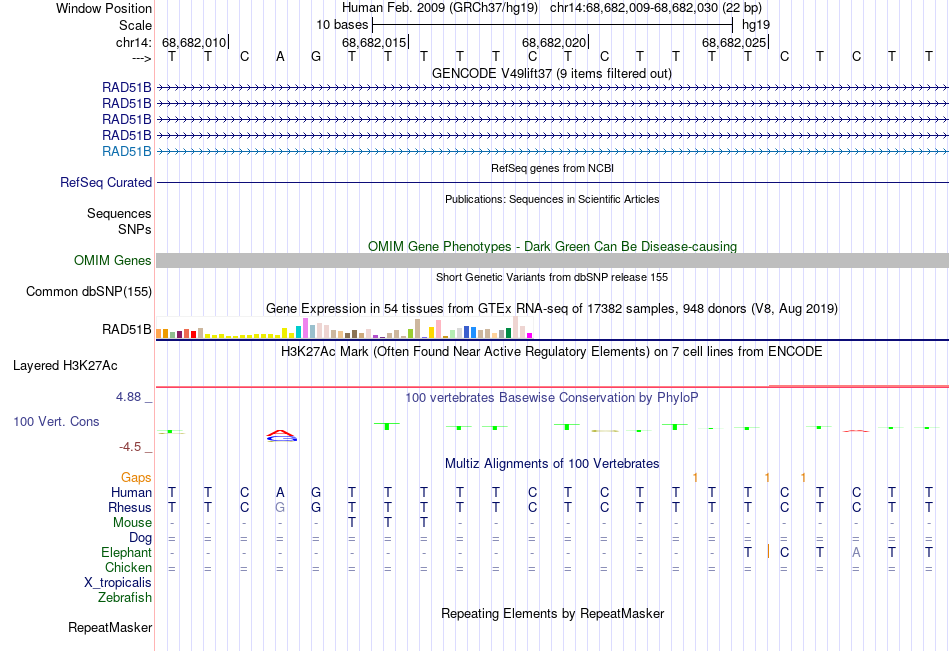The image size is (950, 651).
Task: Click the Scale label
Action: pos(135,25)
